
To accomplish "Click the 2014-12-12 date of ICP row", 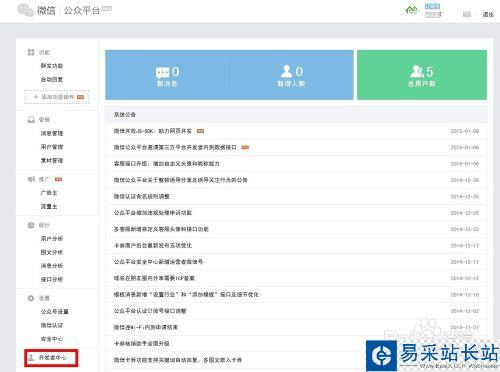I will (x=465, y=278).
